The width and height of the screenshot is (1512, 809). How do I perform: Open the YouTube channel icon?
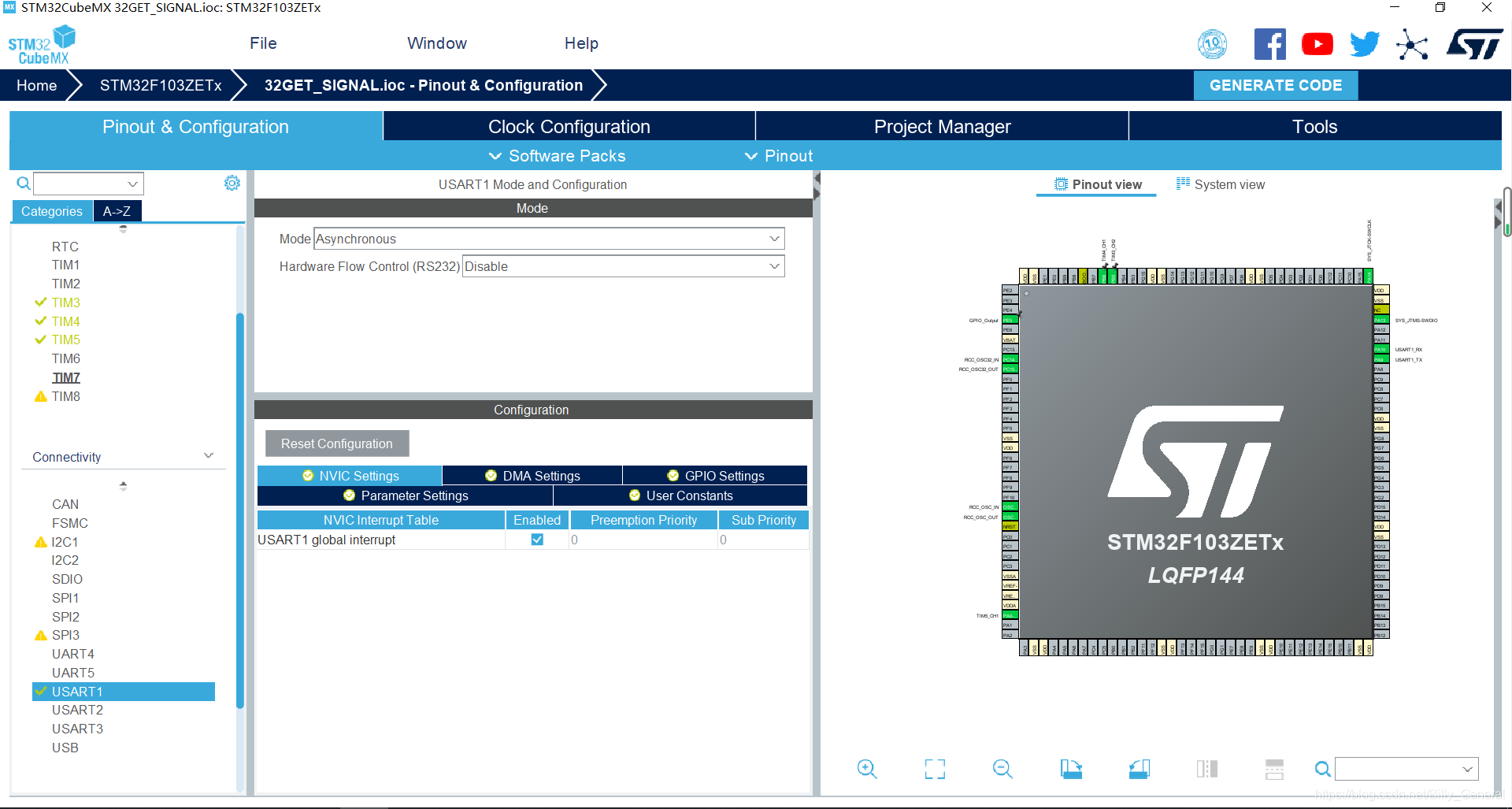coord(1317,44)
